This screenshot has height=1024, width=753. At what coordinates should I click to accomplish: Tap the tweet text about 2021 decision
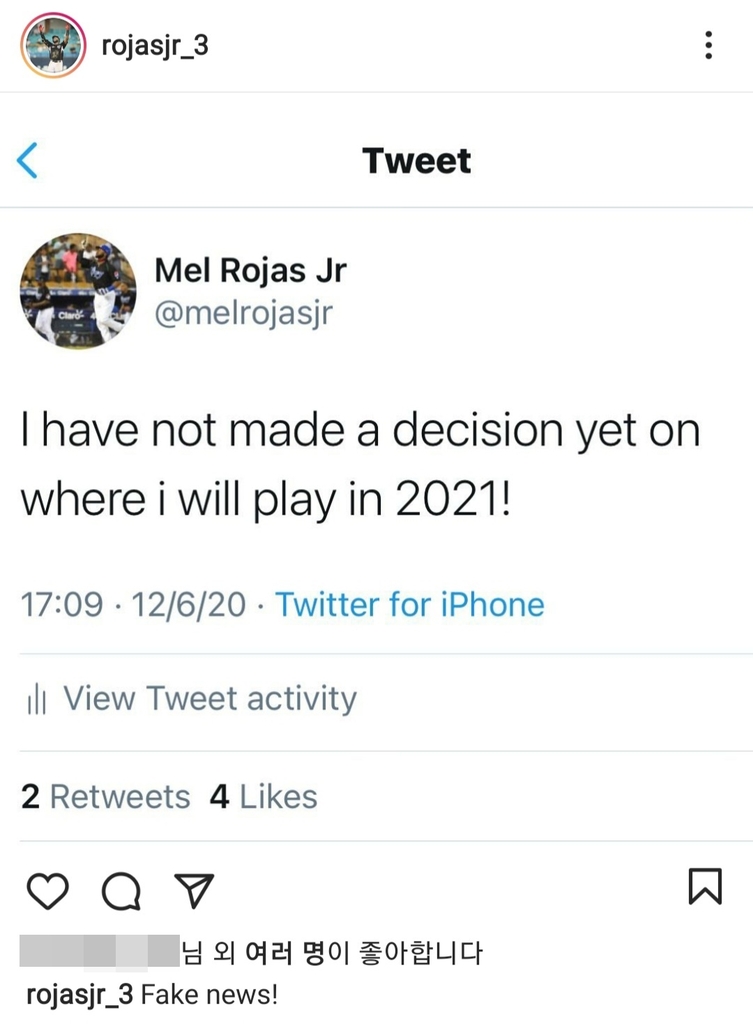(x=360, y=464)
